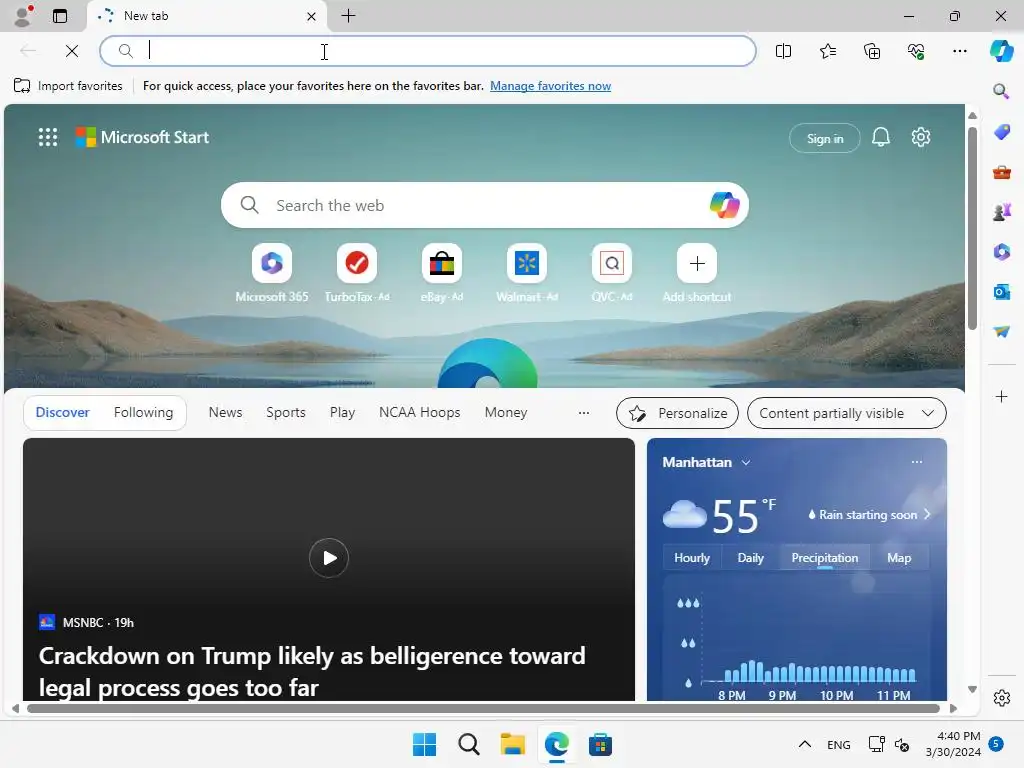This screenshot has height=768, width=1024.
Task: Open a new tab with plus button
Action: coord(349,16)
